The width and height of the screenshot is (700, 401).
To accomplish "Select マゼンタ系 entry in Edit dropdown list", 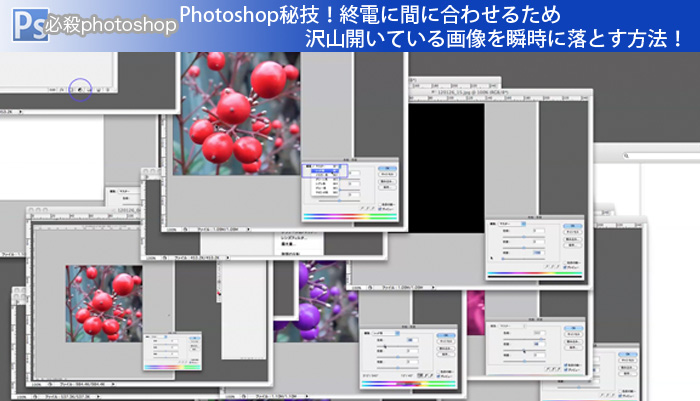I will (325, 192).
